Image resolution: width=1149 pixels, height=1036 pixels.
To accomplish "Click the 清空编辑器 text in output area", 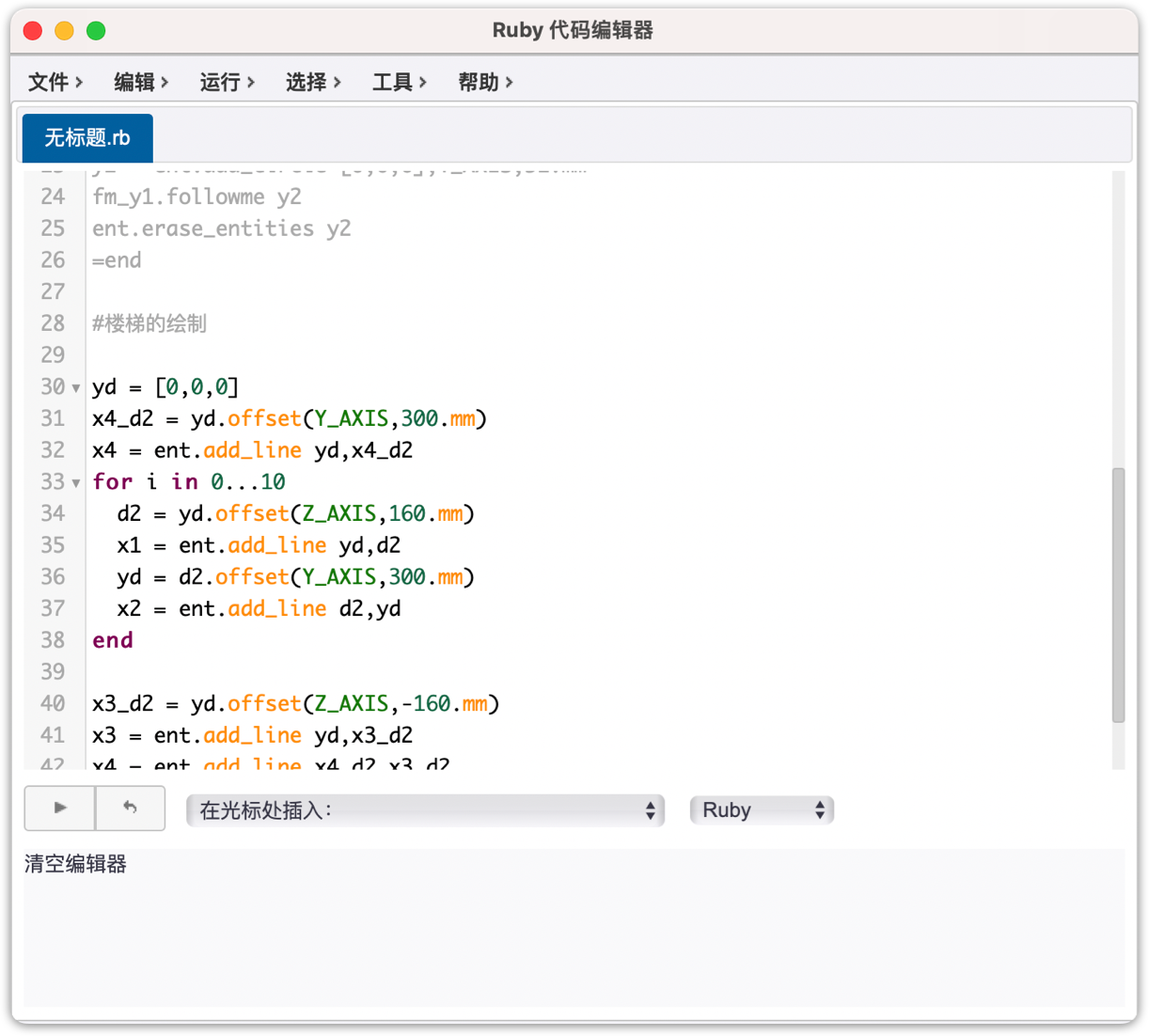I will pyautogui.click(x=75, y=864).
